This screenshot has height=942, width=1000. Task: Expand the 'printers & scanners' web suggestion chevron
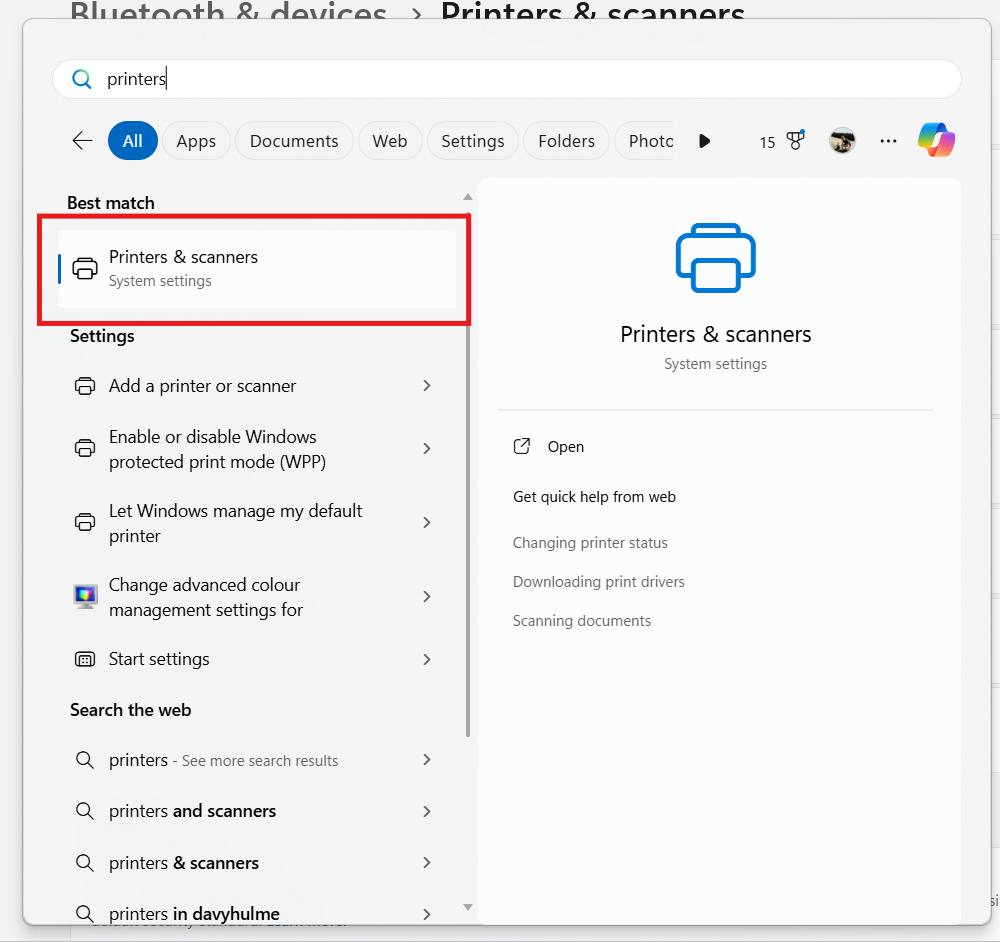point(427,862)
